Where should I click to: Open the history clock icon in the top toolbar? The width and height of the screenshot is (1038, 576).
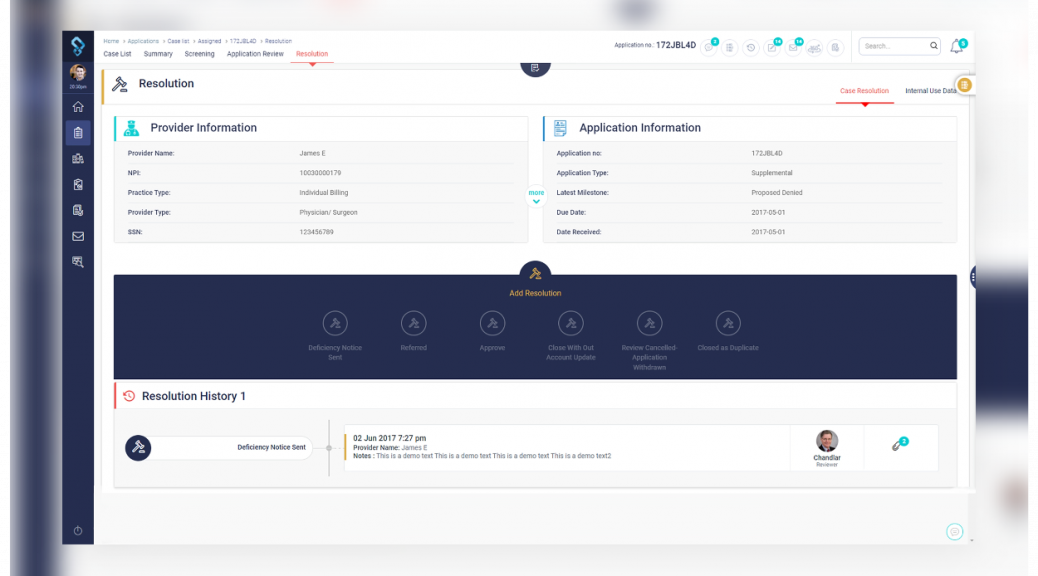[751, 48]
